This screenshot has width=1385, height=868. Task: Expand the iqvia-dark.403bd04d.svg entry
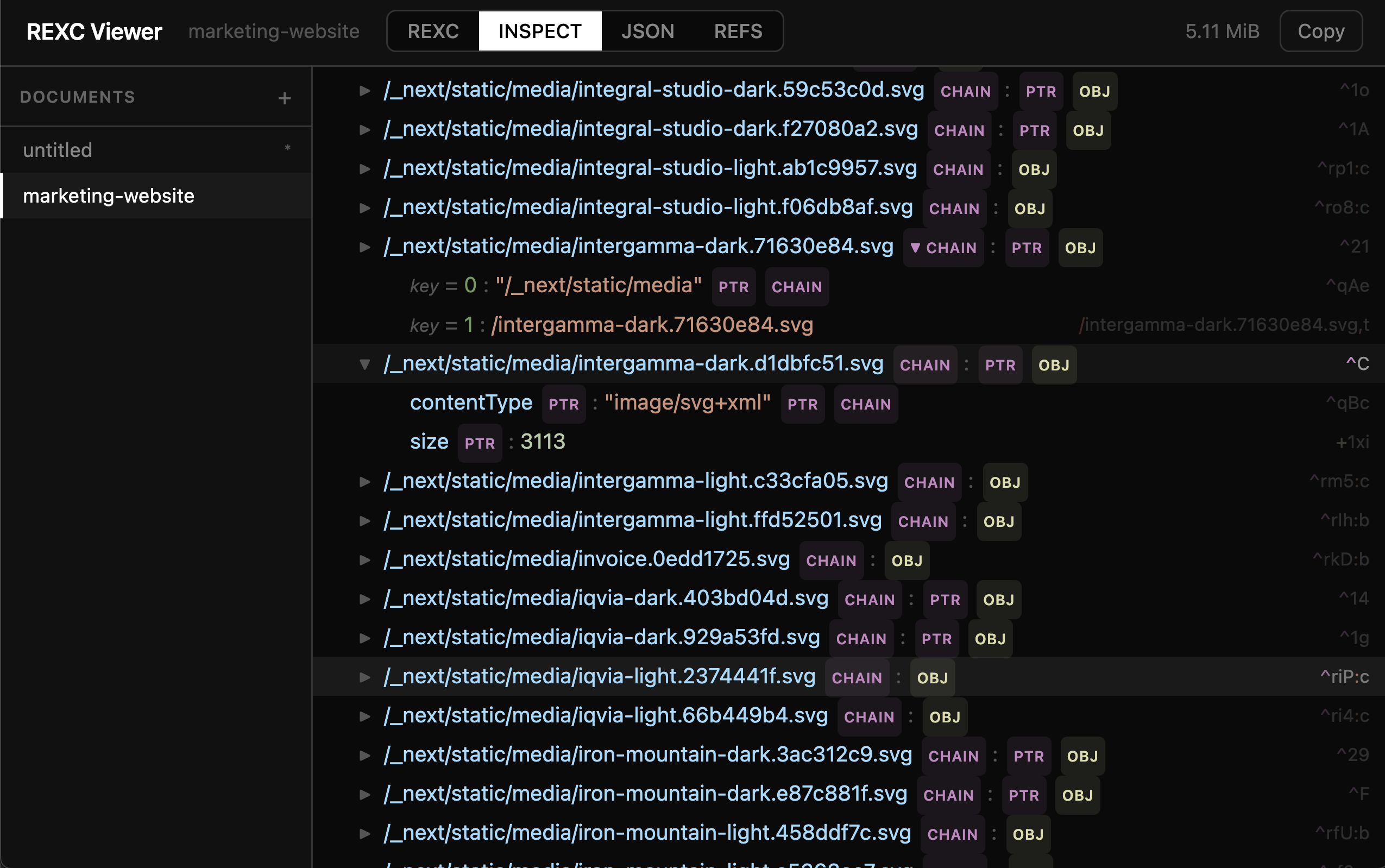[x=364, y=599]
